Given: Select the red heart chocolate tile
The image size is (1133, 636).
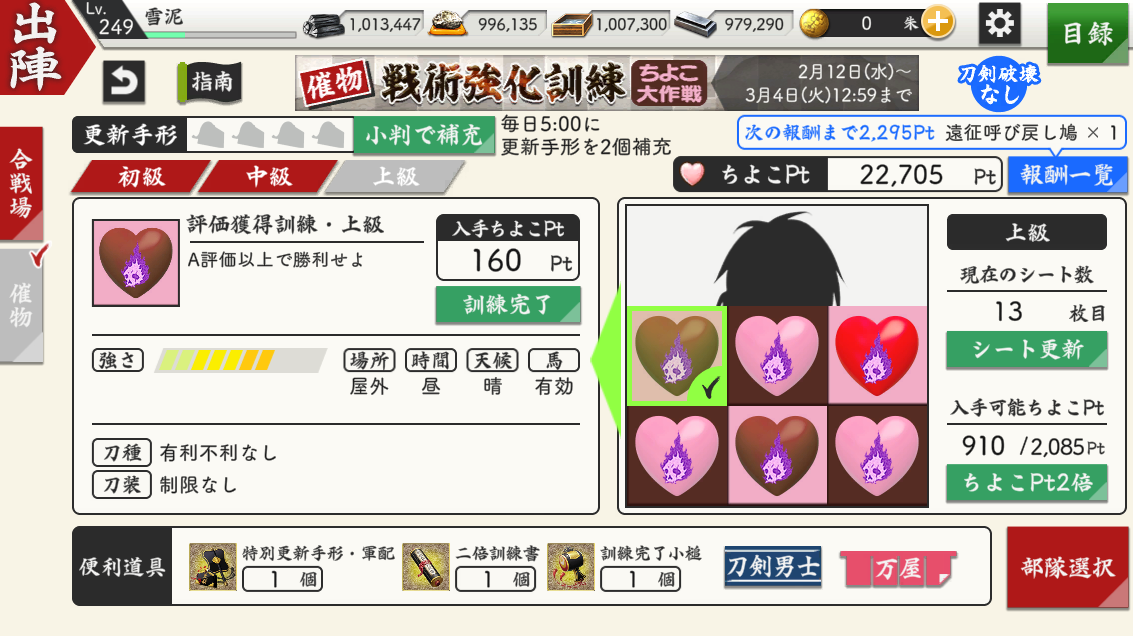Looking at the screenshot, I should pyautogui.click(x=877, y=354).
